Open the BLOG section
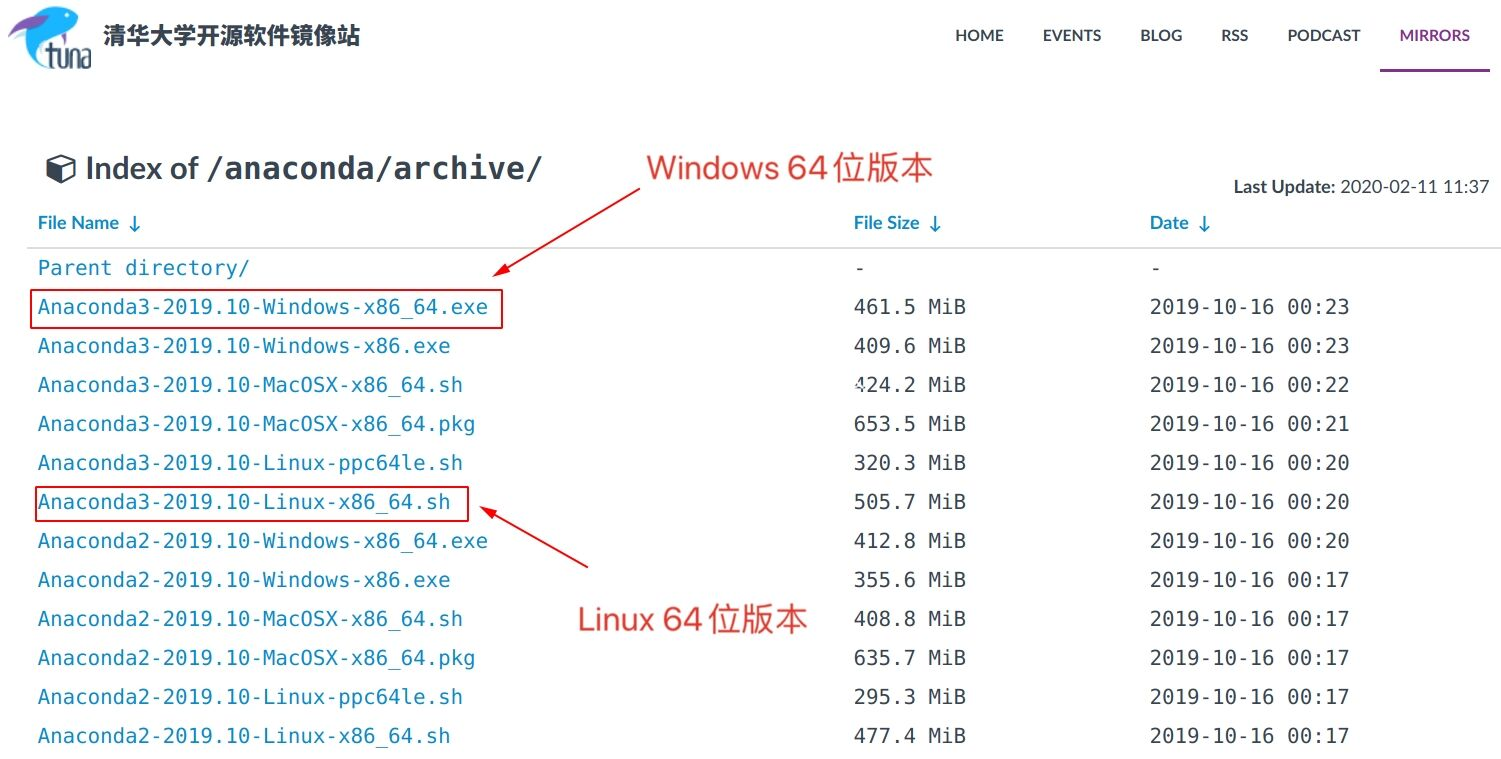Viewport: 1501px width, 759px height. click(1160, 35)
